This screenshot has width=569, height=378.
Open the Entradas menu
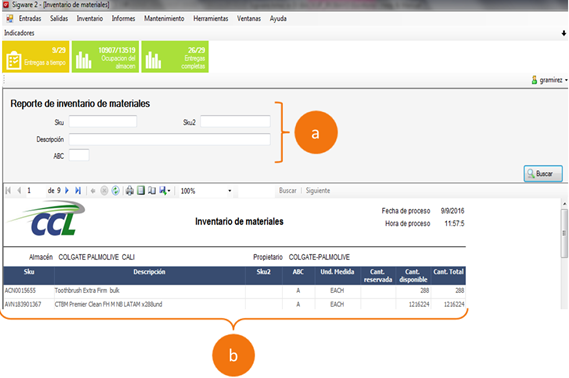coord(30,19)
